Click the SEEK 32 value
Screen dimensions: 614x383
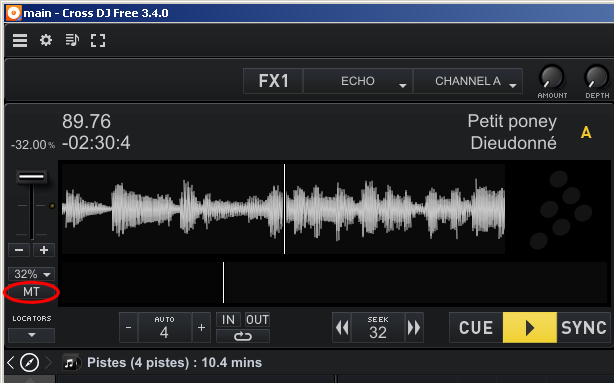378,327
